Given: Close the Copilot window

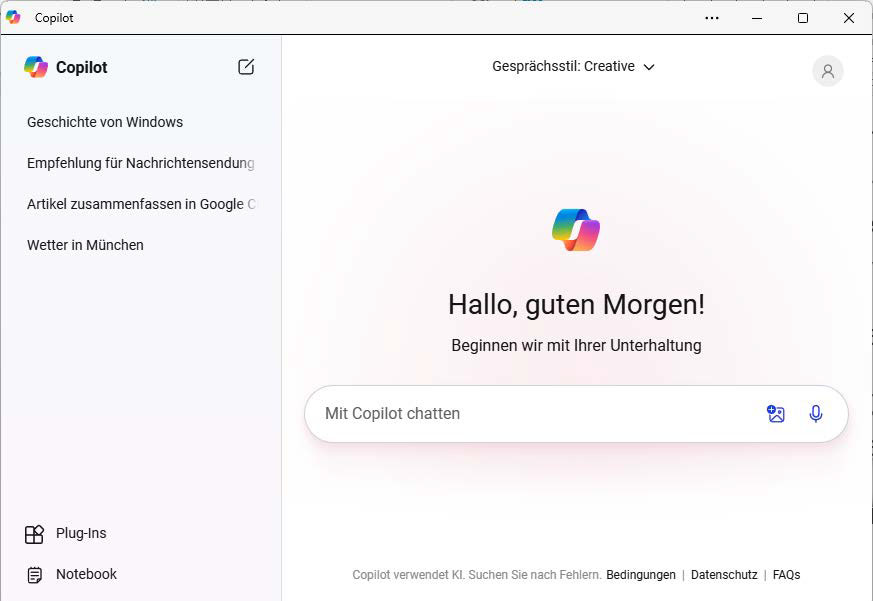Looking at the screenshot, I should pyautogui.click(x=849, y=18).
